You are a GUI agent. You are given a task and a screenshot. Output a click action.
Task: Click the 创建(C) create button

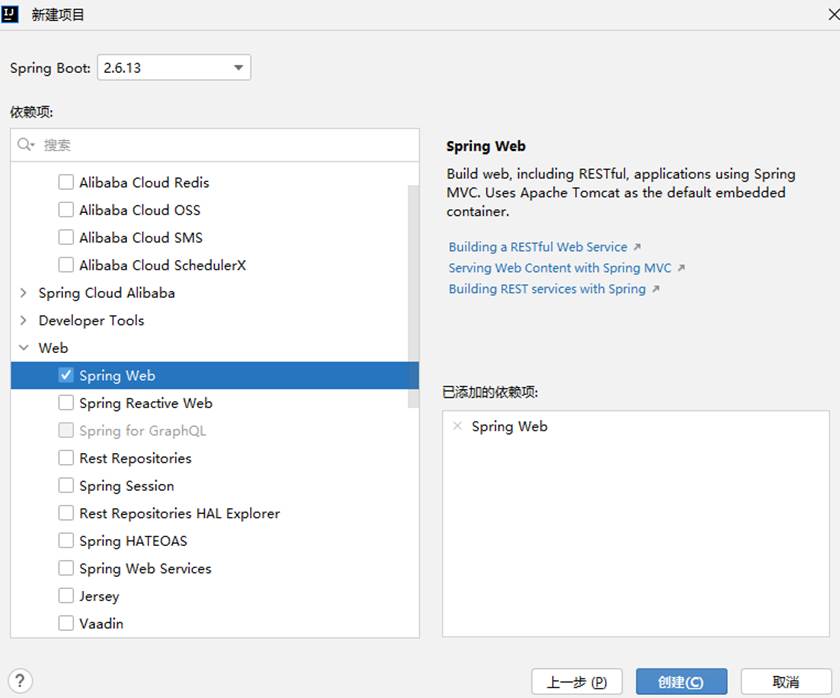681,681
